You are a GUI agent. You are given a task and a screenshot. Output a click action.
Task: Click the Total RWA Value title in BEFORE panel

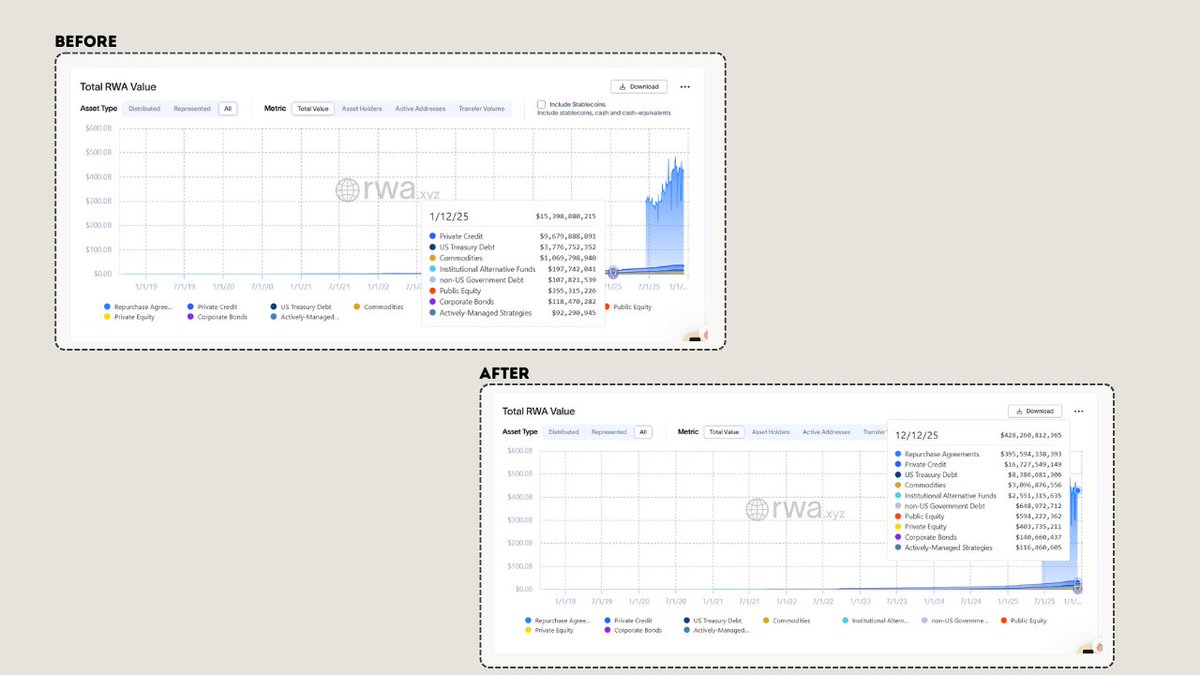(x=118, y=87)
